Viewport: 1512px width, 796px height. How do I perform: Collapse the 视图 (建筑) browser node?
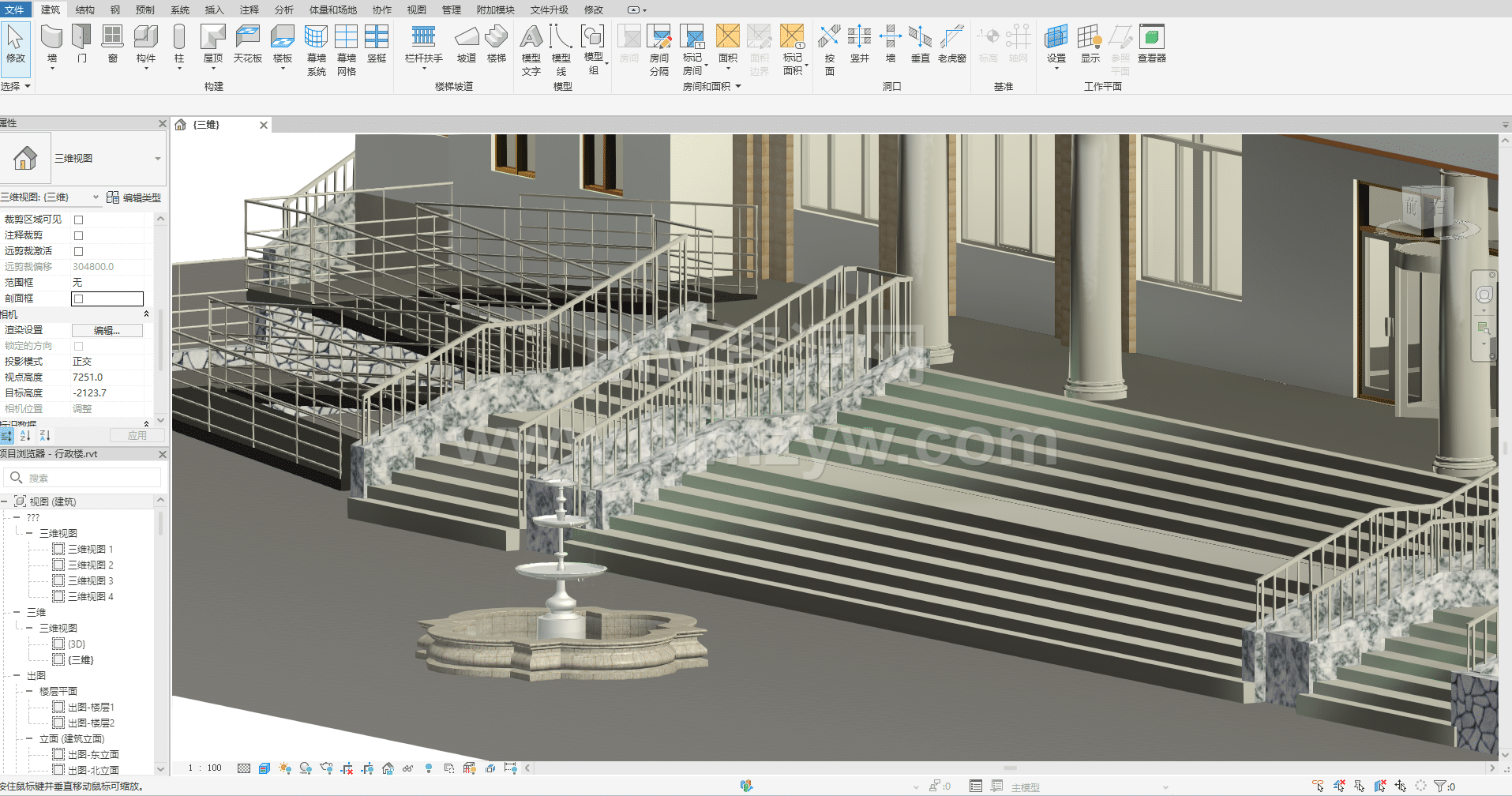[x=5, y=502]
